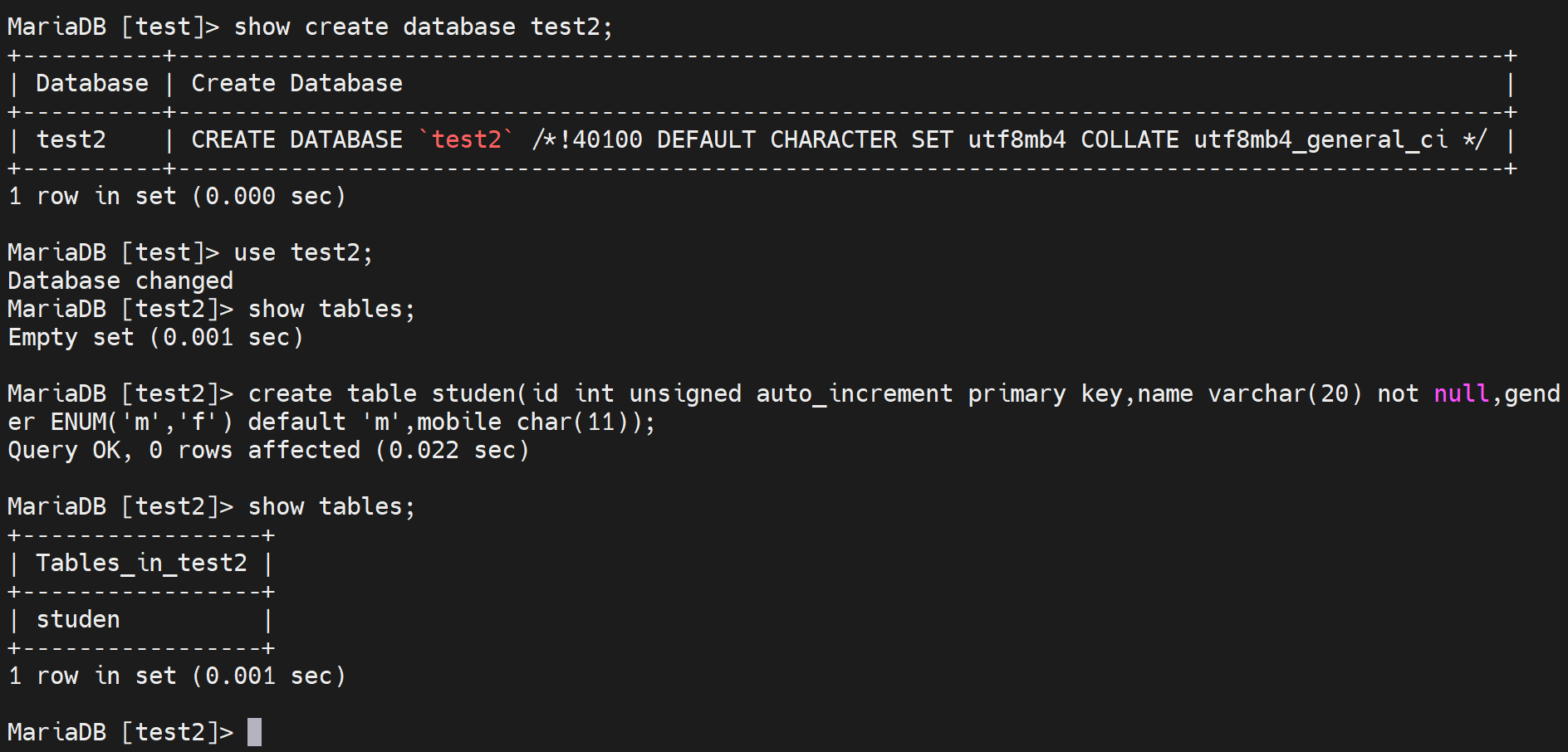Click the "Create Database" column header
Image resolution: width=1568 pixels, height=752 pixels.
(x=296, y=84)
